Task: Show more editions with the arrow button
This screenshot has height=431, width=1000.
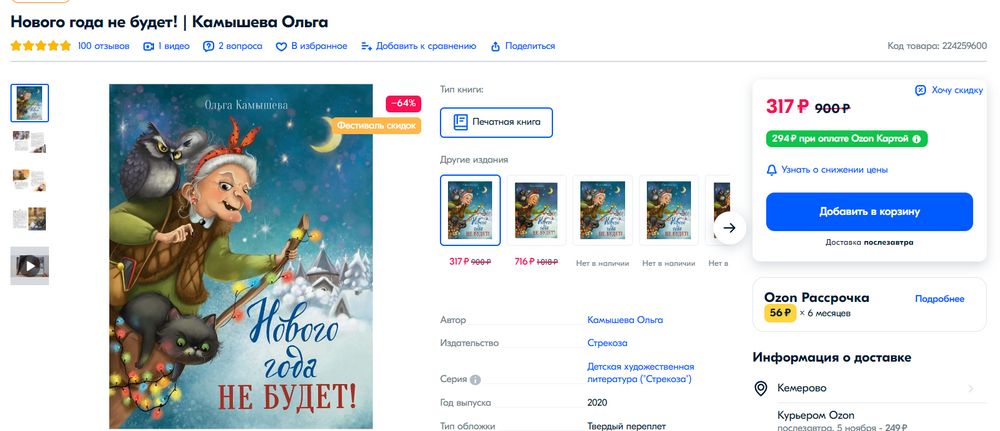Action: click(x=730, y=228)
